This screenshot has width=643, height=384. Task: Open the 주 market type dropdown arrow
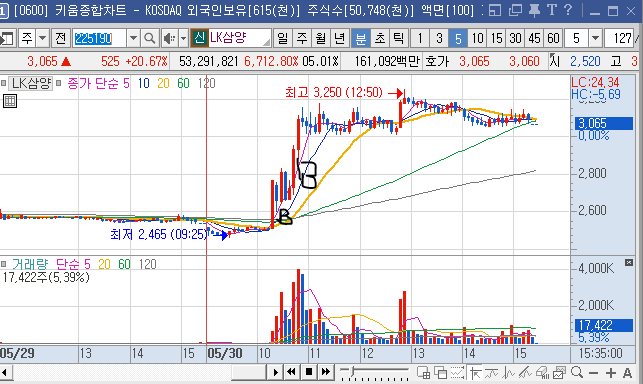43,39
